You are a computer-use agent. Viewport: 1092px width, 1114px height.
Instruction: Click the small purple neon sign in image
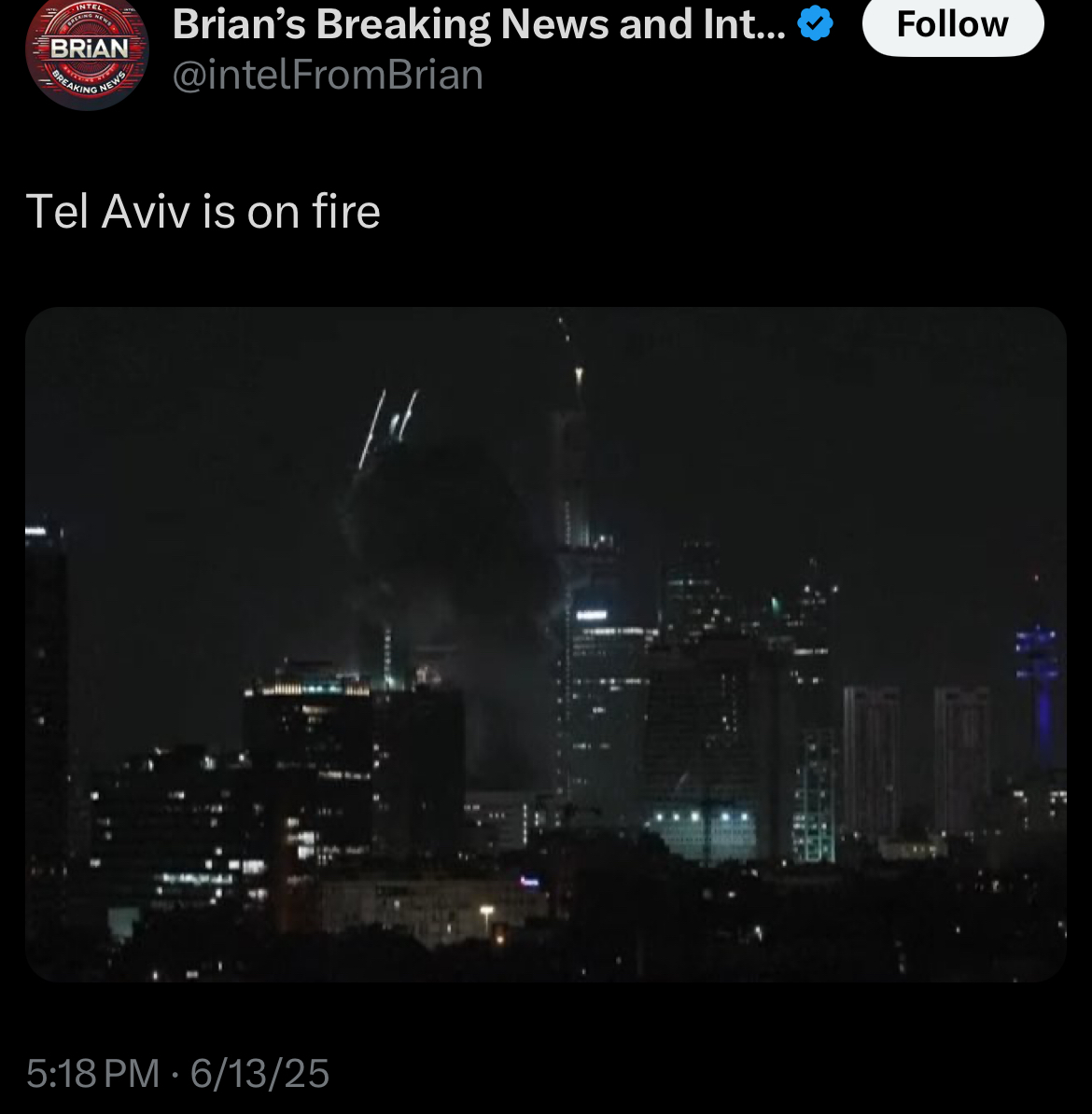(x=529, y=882)
